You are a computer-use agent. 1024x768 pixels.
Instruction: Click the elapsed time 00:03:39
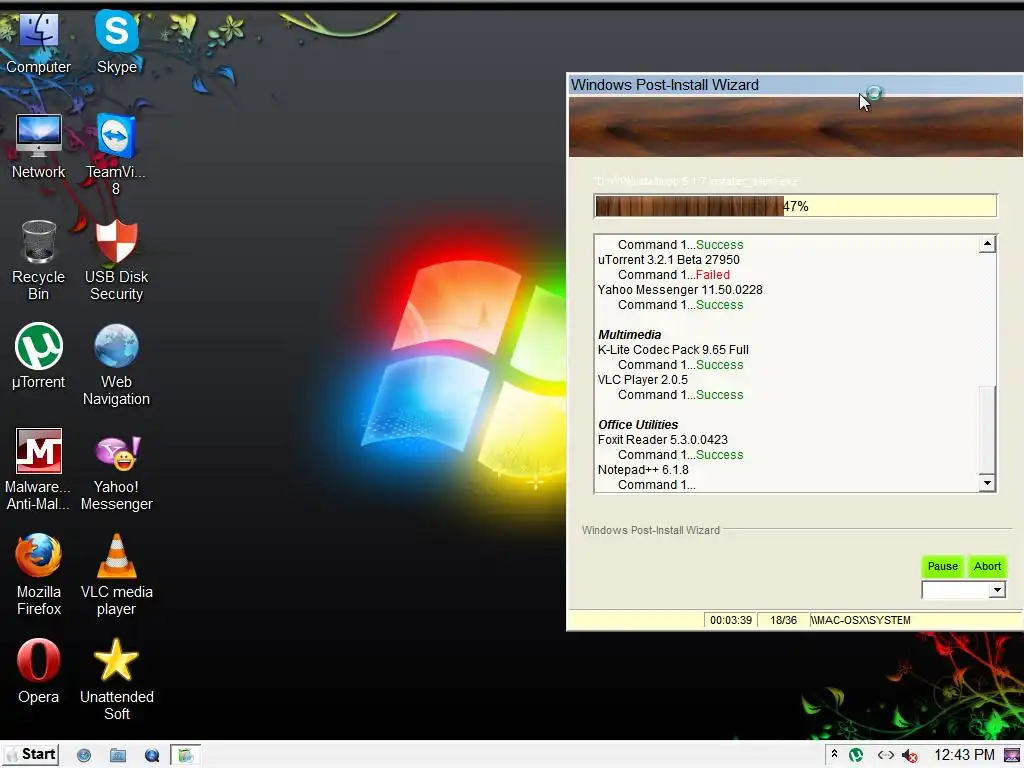731,620
